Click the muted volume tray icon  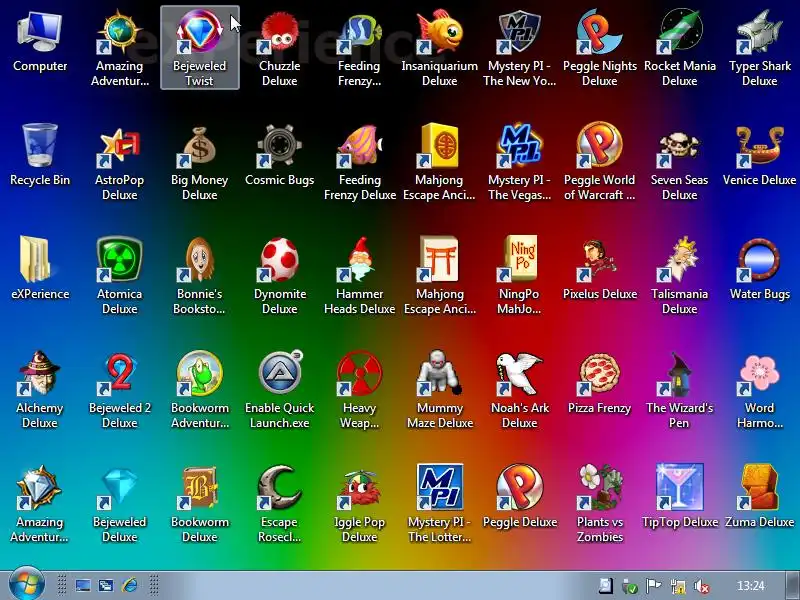click(702, 586)
